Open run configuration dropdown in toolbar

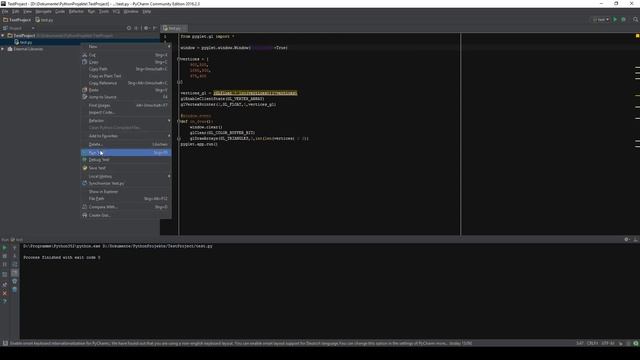pos(601,20)
